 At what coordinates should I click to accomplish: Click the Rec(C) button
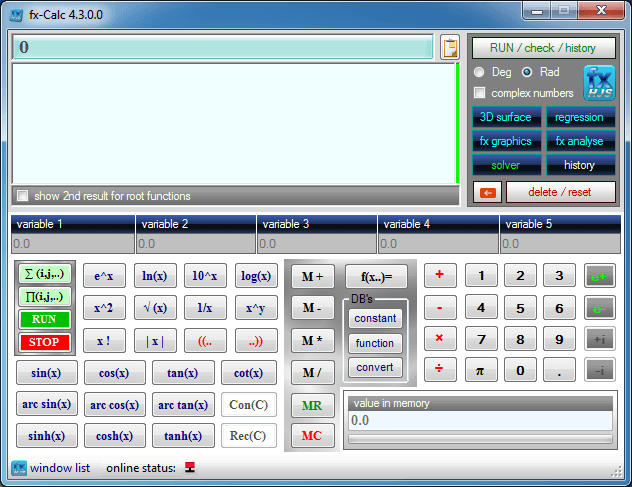point(249,436)
